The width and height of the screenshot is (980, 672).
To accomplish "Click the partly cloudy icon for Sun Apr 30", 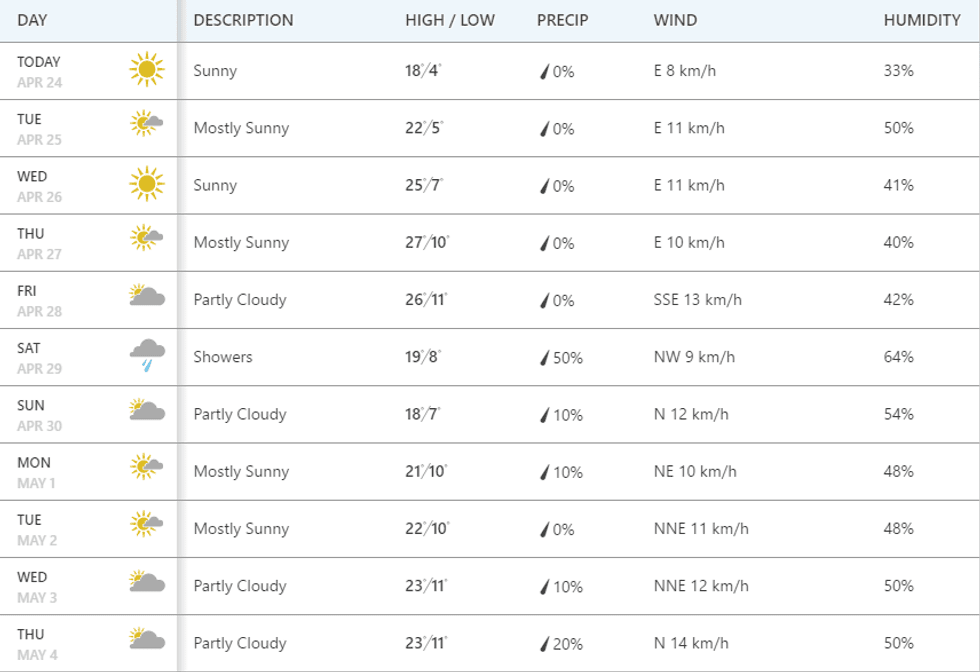I will 146,411.
